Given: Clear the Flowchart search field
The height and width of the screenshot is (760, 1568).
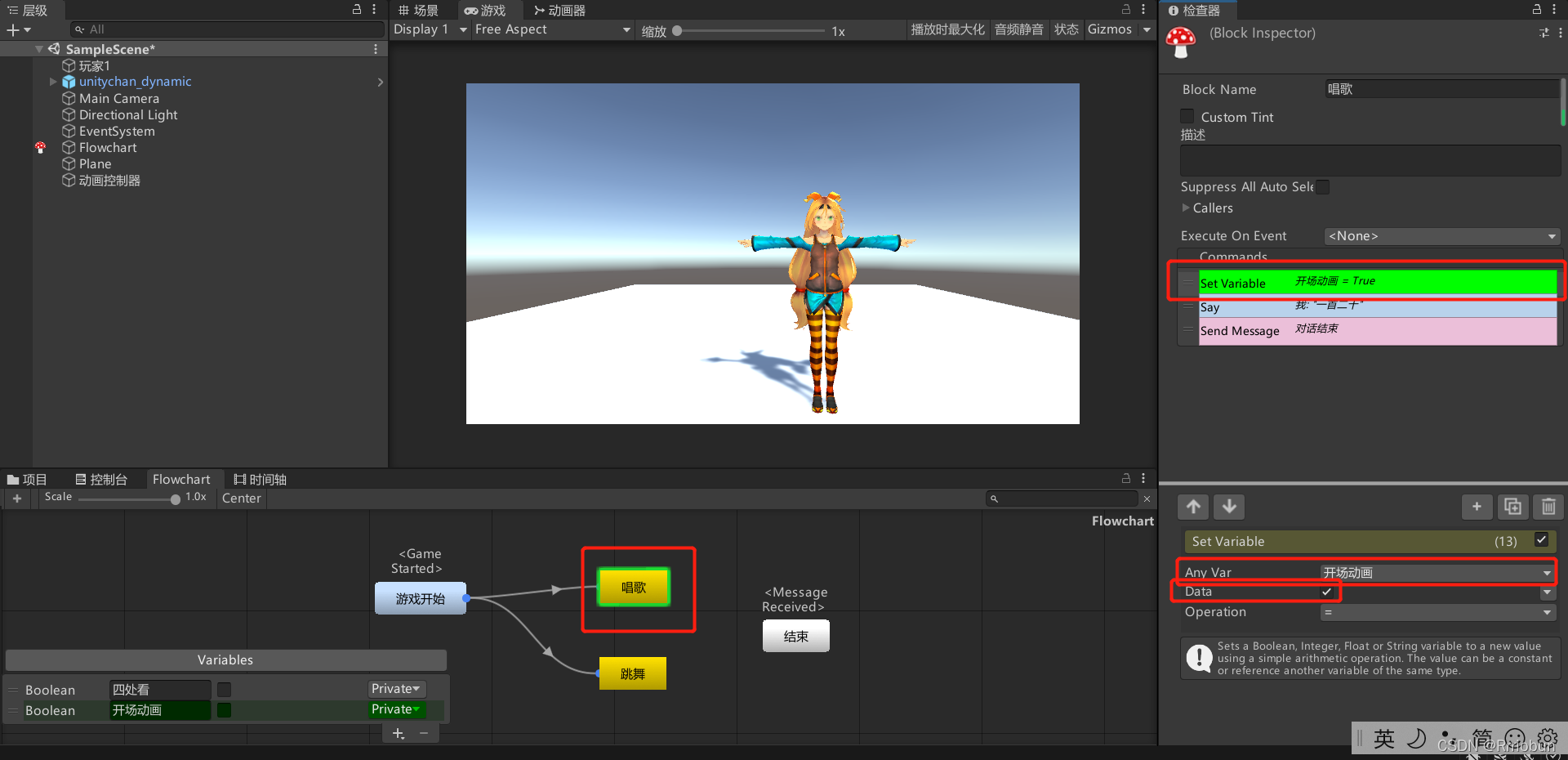Looking at the screenshot, I should tap(1147, 498).
